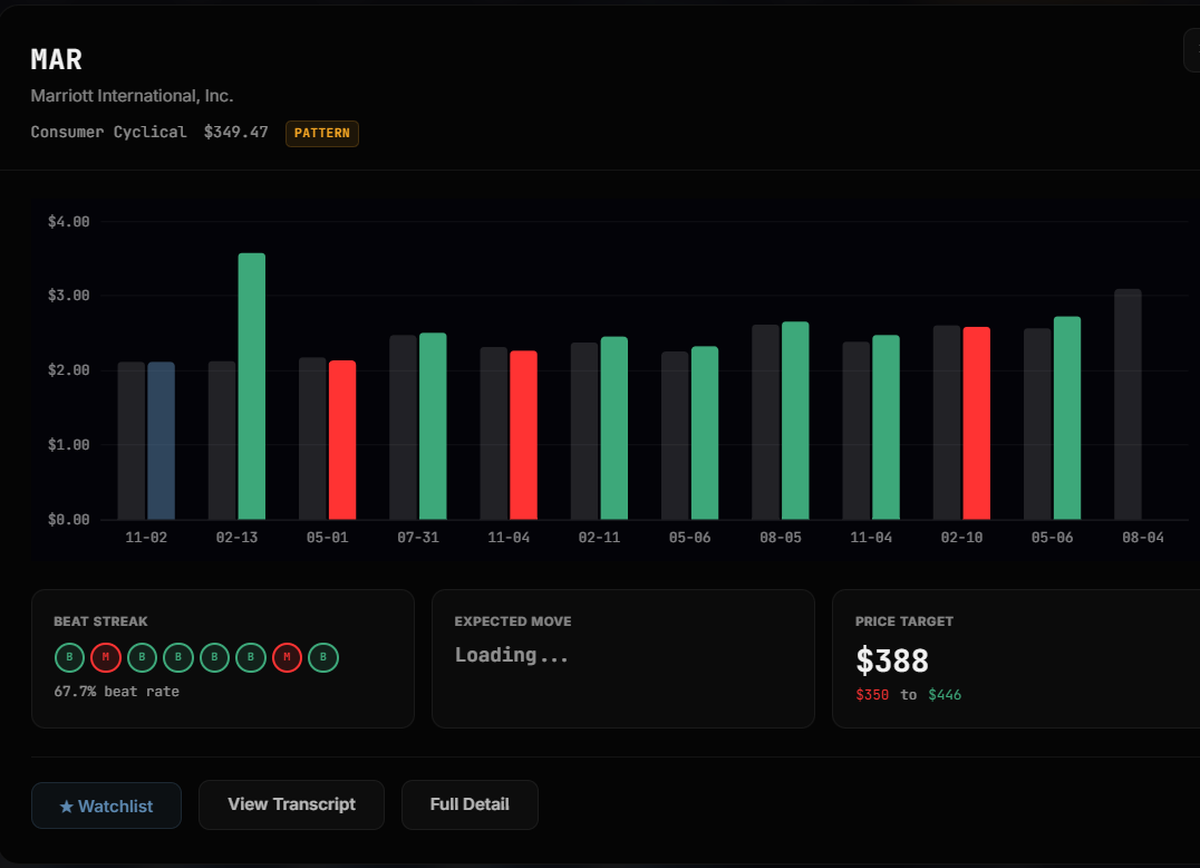Viewport: 1200px width, 868px height.
Task: Click the blue bar for 11-02
Action: 161,441
